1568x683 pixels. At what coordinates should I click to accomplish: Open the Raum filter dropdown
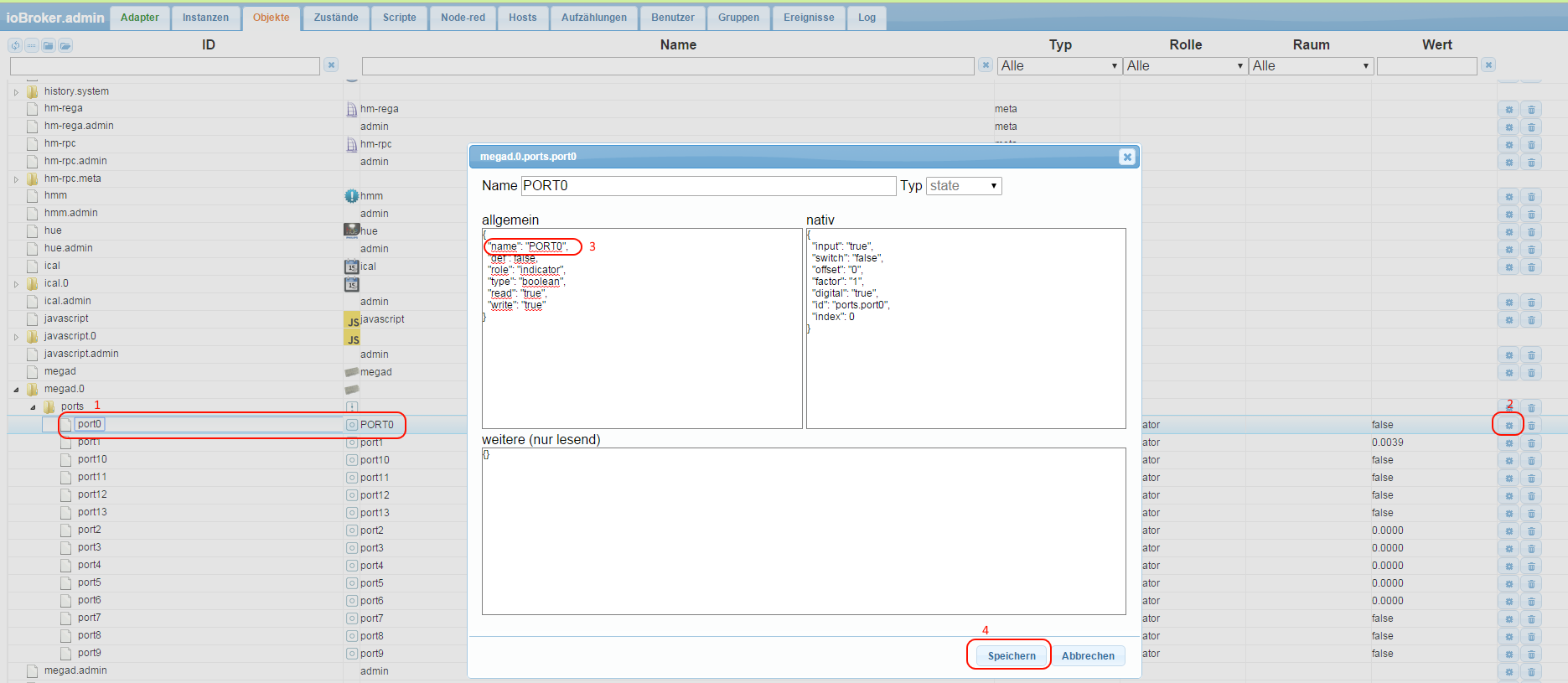[x=1311, y=65]
